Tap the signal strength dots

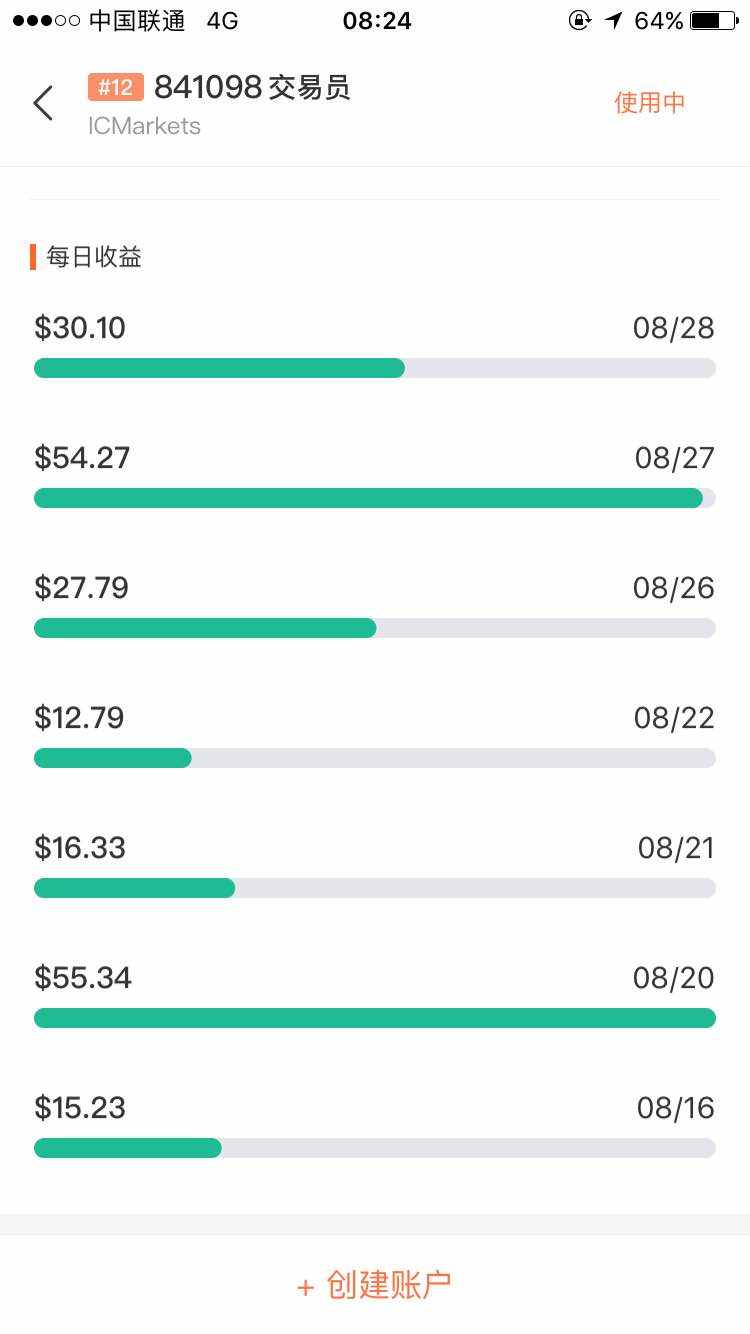pos(46,21)
